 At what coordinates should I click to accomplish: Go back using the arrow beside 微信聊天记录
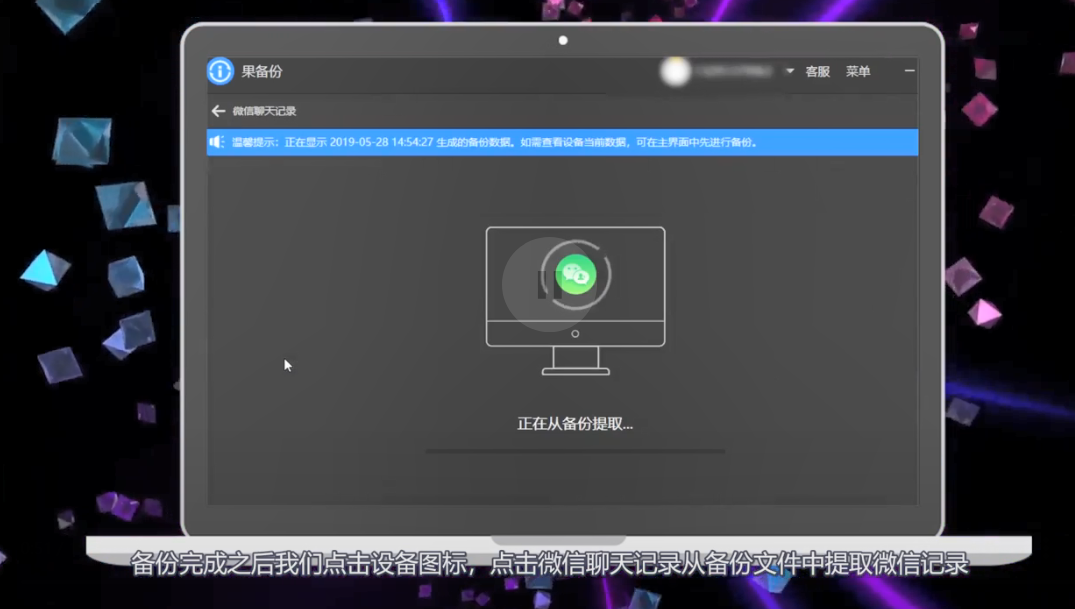pos(218,111)
